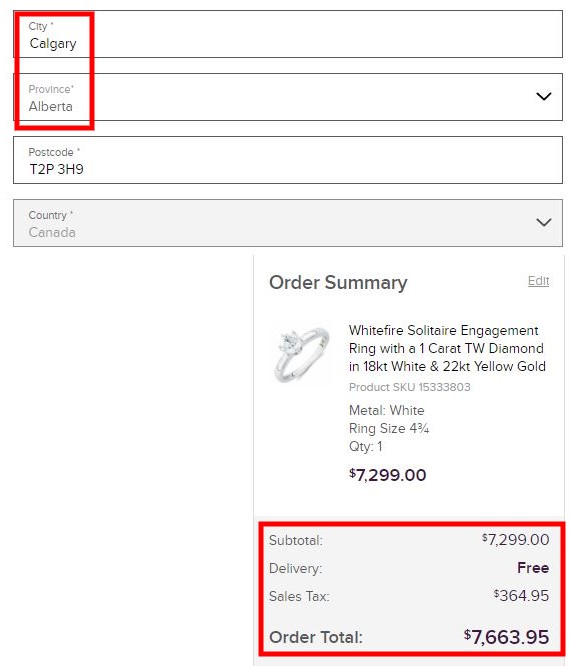This screenshot has width=570, height=666.
Task: Open the Province dropdown showing Alberta
Action: click(x=288, y=97)
